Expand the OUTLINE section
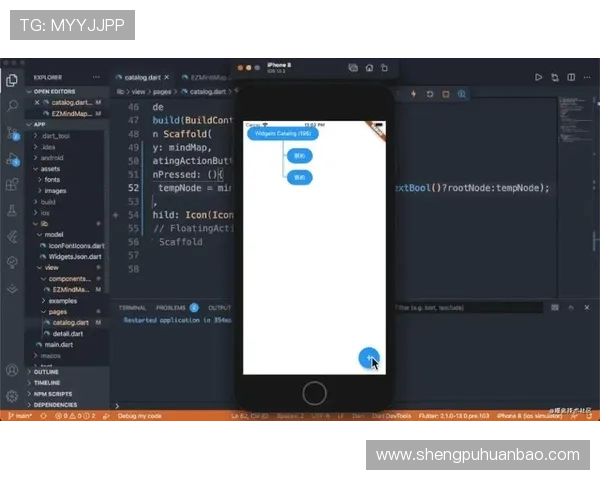 coord(46,372)
